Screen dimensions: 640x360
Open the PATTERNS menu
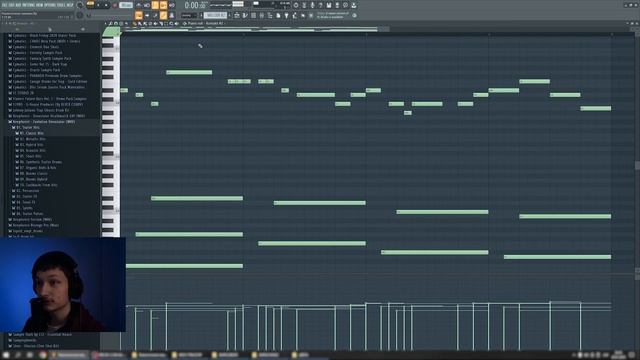[x=29, y=5]
